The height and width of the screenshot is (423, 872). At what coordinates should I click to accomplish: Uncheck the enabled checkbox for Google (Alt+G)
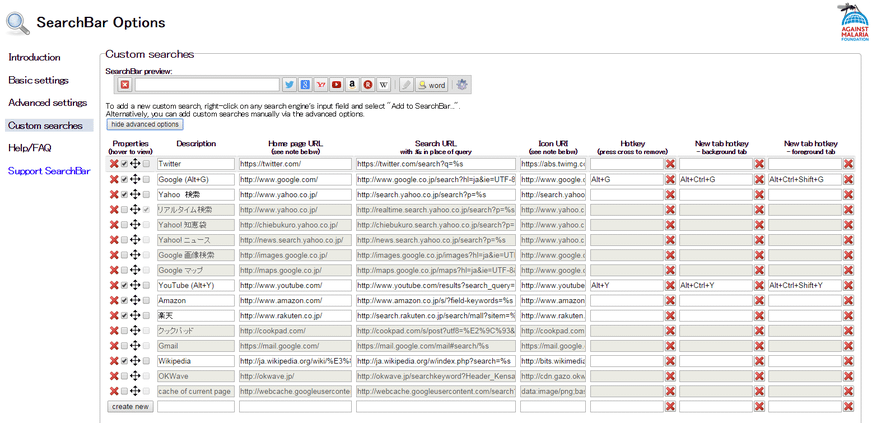pos(125,179)
